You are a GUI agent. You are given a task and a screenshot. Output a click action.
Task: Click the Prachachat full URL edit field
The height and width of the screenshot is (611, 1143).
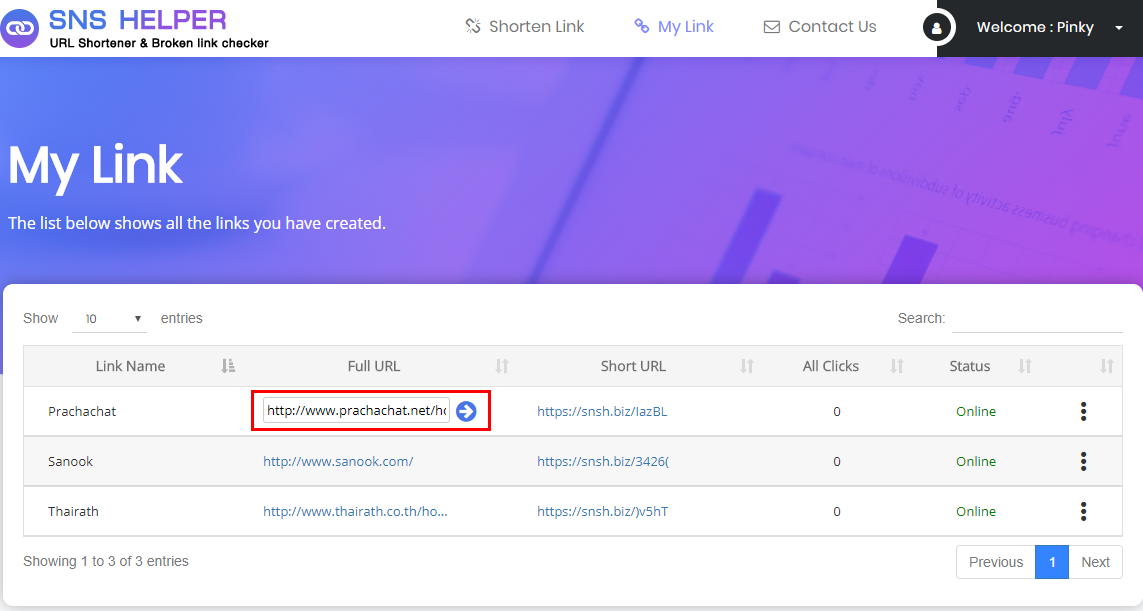click(x=356, y=410)
